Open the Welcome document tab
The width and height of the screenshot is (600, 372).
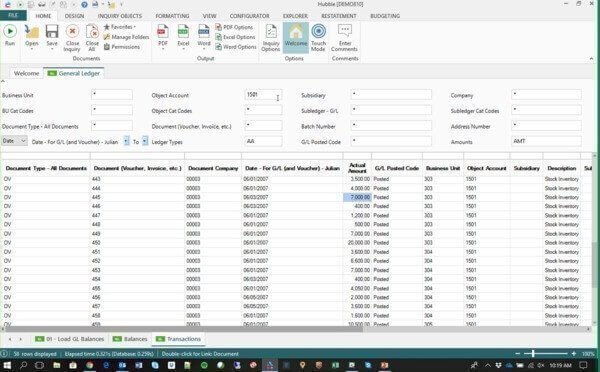[26, 73]
